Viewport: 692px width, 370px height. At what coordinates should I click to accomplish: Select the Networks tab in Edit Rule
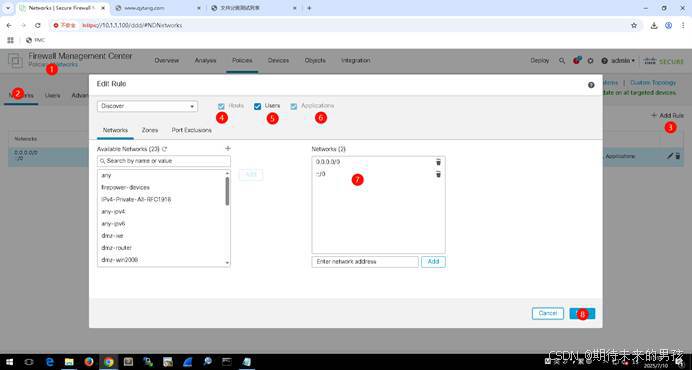click(x=115, y=130)
